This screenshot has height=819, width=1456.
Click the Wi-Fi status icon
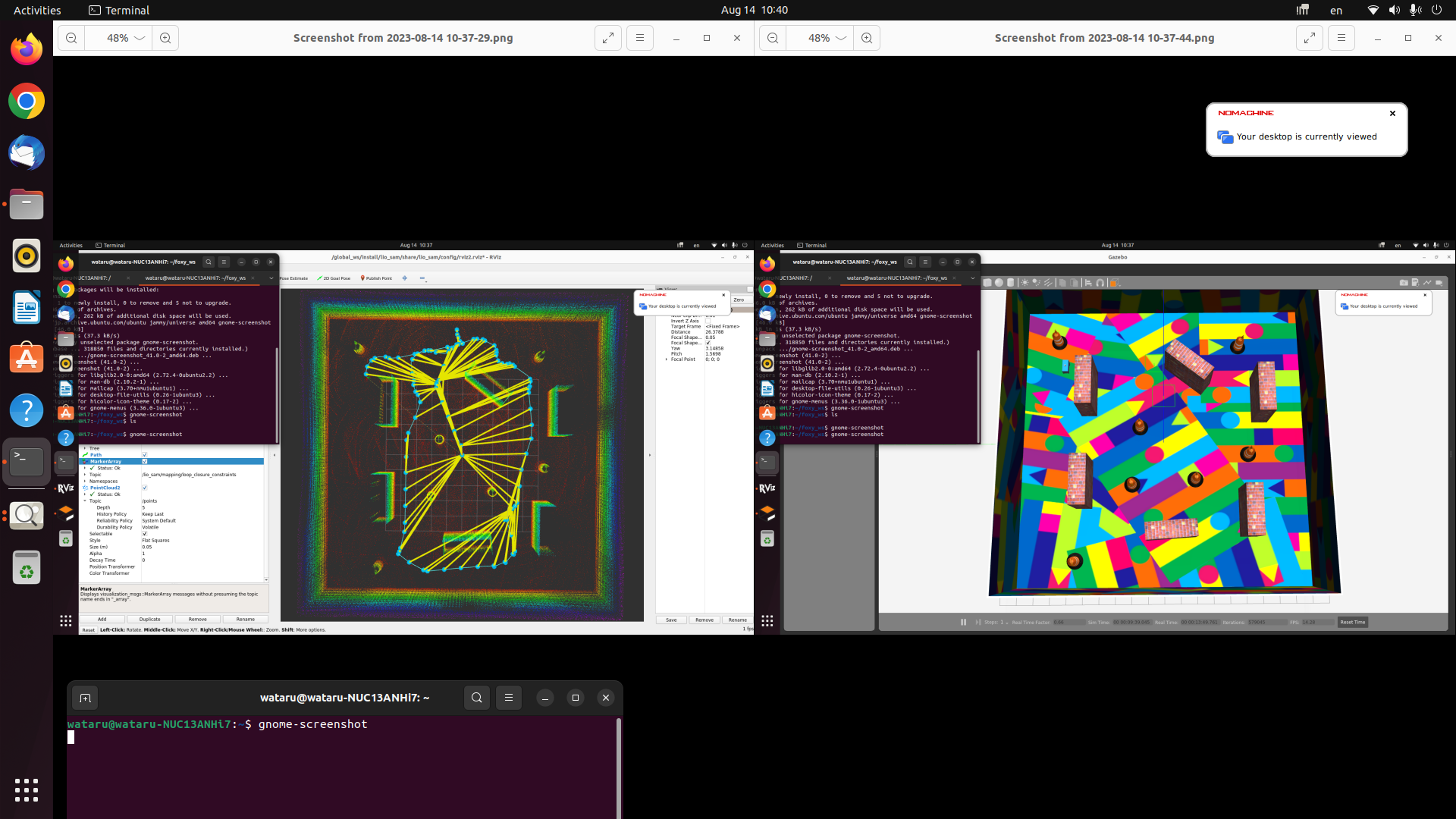pyautogui.click(x=1373, y=10)
